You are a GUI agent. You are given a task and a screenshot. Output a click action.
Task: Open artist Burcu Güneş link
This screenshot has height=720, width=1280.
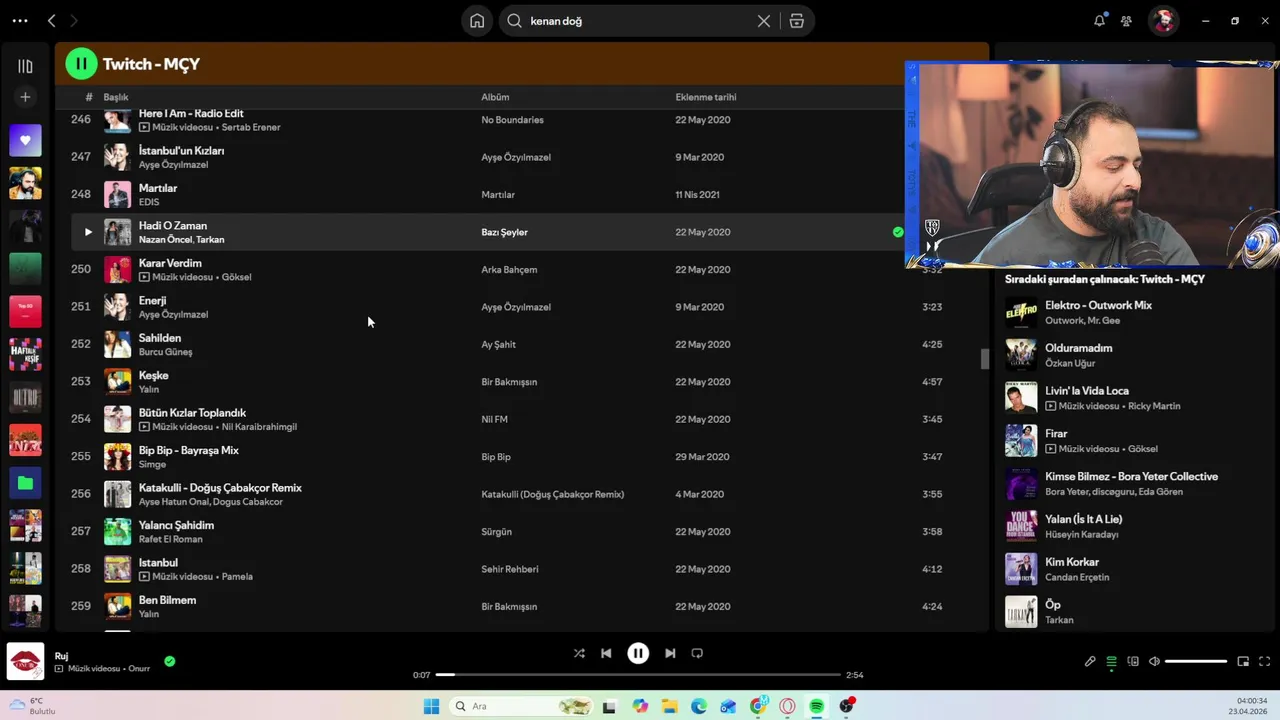(x=165, y=352)
